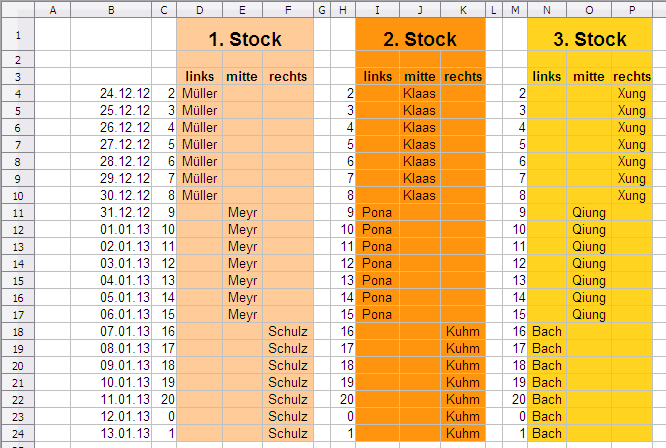This screenshot has width=666, height=448.
Task: Click the 'Schulz' cell in row 18
Action: [288, 331]
